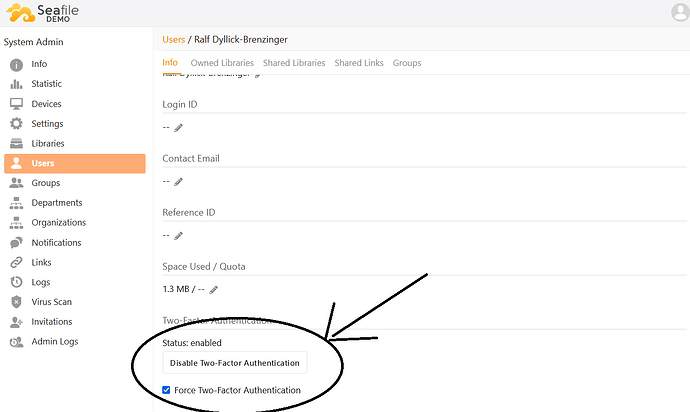
Task: Click the Seafile Demo logo
Action: pos(43,13)
